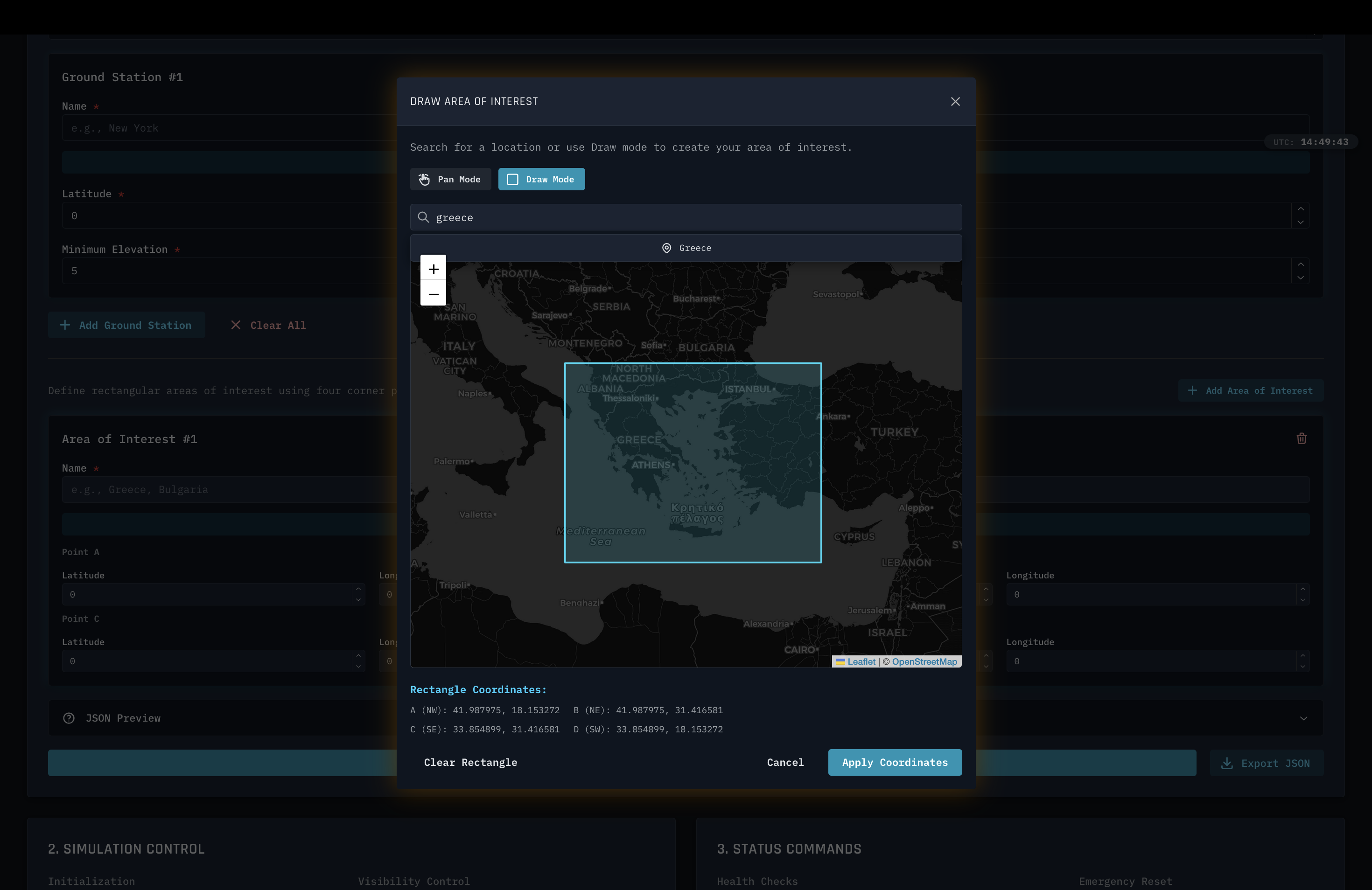
Task: Close the Draw Area of Interest dialog
Action: 955,101
